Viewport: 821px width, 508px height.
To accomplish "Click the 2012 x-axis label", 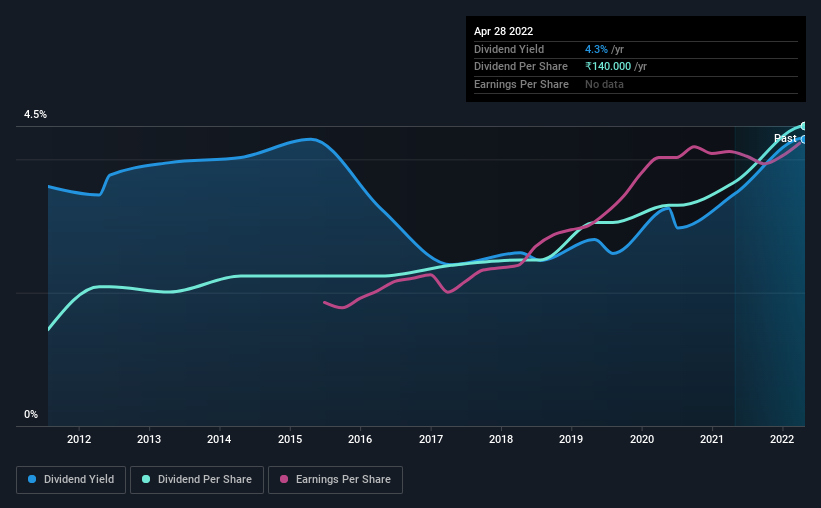I will tap(79, 439).
